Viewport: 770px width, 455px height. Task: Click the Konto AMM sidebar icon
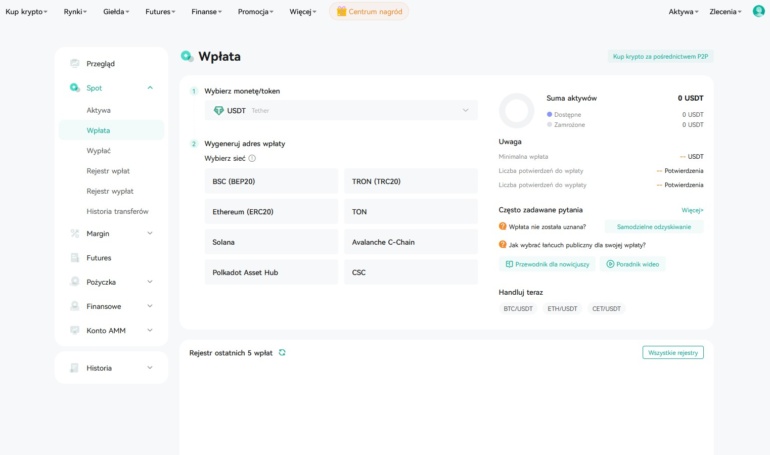[74, 330]
